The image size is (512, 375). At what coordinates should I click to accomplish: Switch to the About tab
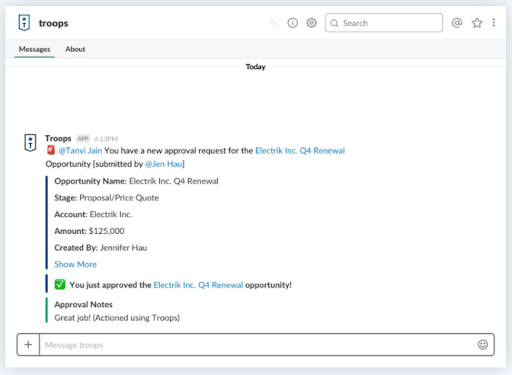[x=75, y=49]
